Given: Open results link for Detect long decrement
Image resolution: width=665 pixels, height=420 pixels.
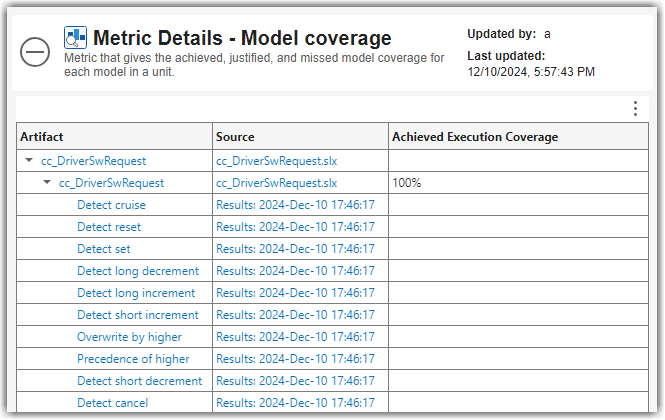Looking at the screenshot, I should [296, 271].
